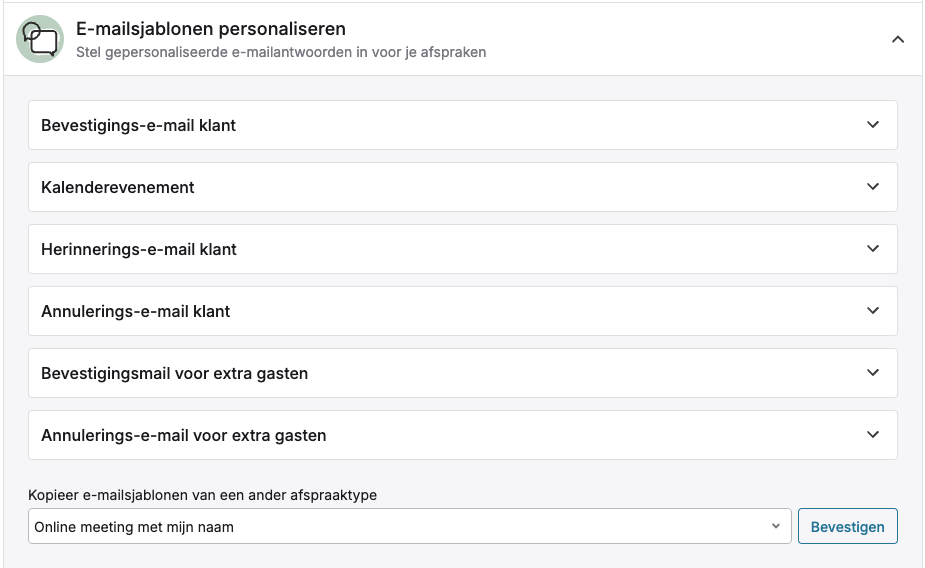Screen dimensions: 925x568
Task: Click the subtitle about gepersonaliseerde e-mailantwoorden
Action: pyautogui.click(x=281, y=52)
